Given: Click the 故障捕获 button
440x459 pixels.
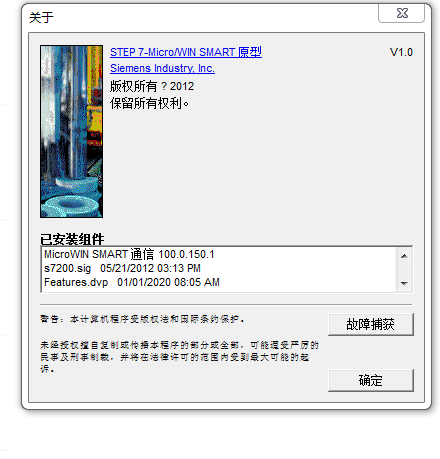Looking at the screenshot, I should [x=371, y=324].
